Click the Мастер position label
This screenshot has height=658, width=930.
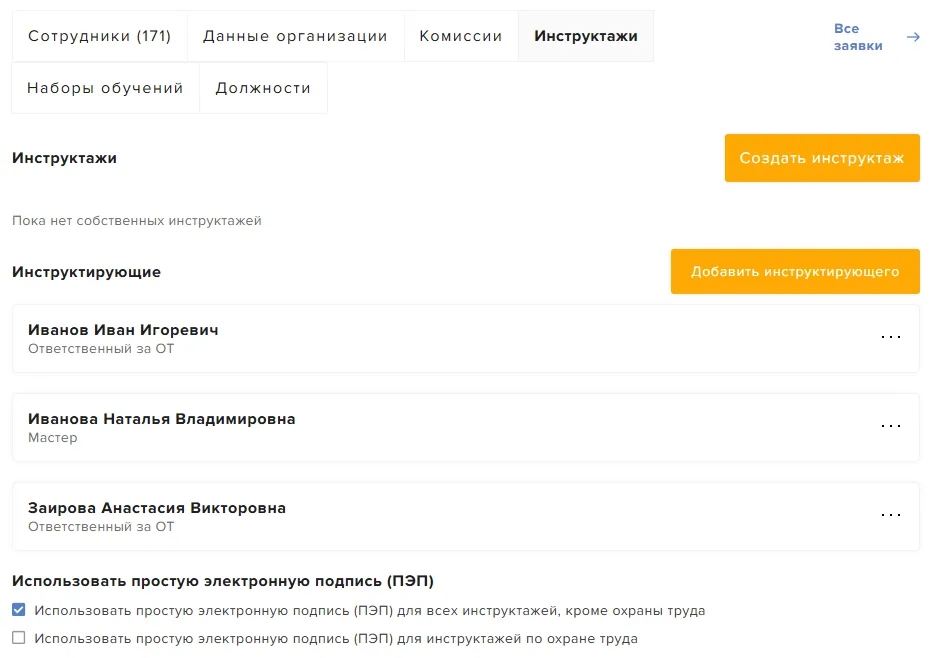[53, 438]
